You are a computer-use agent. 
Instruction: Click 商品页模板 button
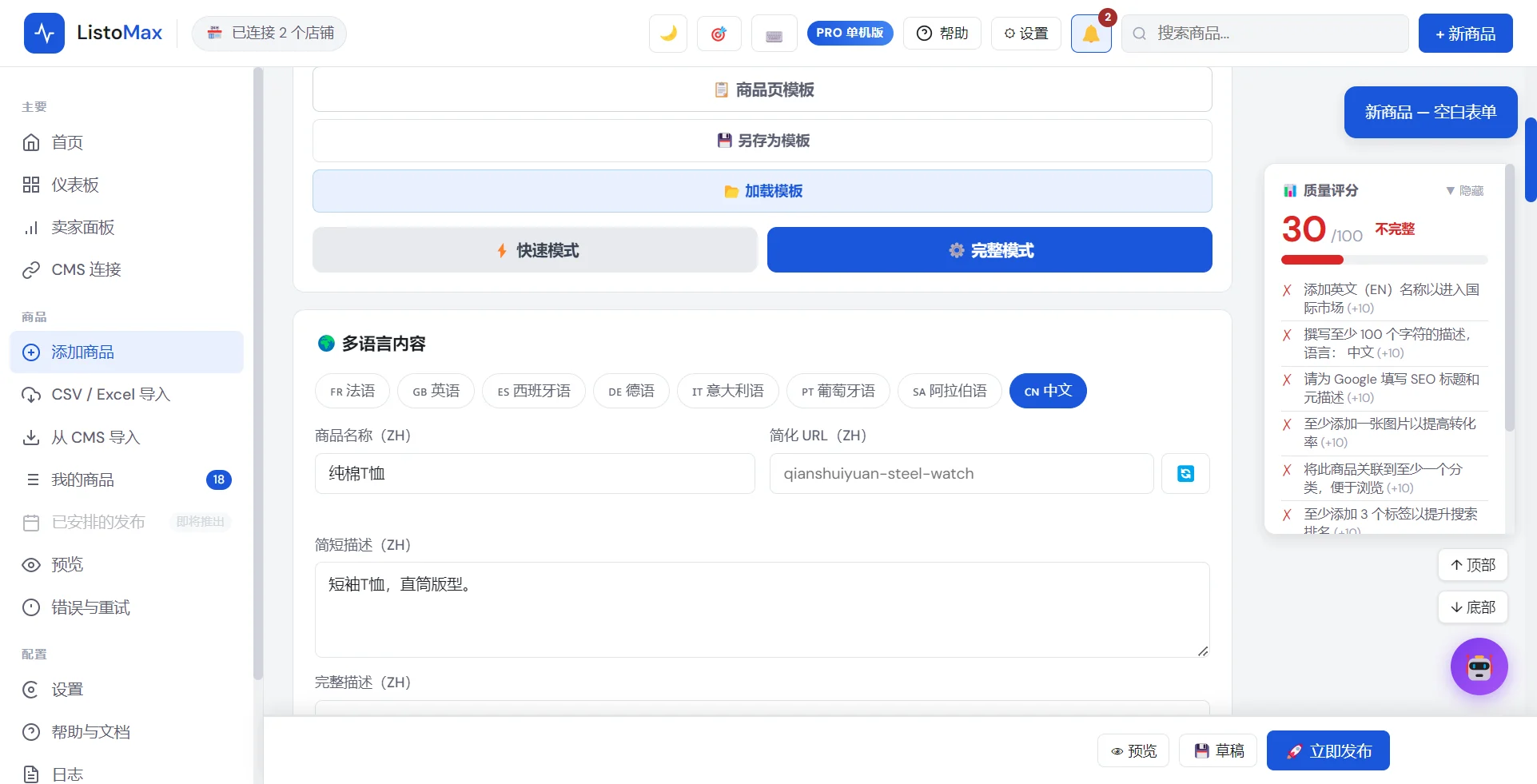[x=763, y=90]
